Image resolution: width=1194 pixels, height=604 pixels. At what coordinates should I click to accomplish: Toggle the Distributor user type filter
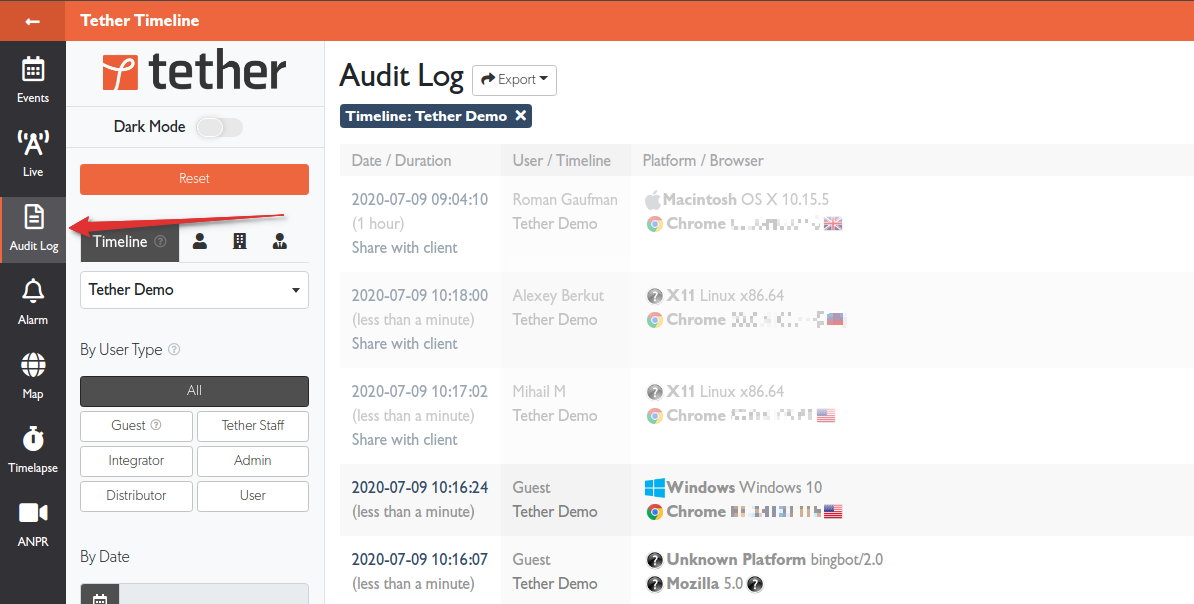[x=136, y=496]
